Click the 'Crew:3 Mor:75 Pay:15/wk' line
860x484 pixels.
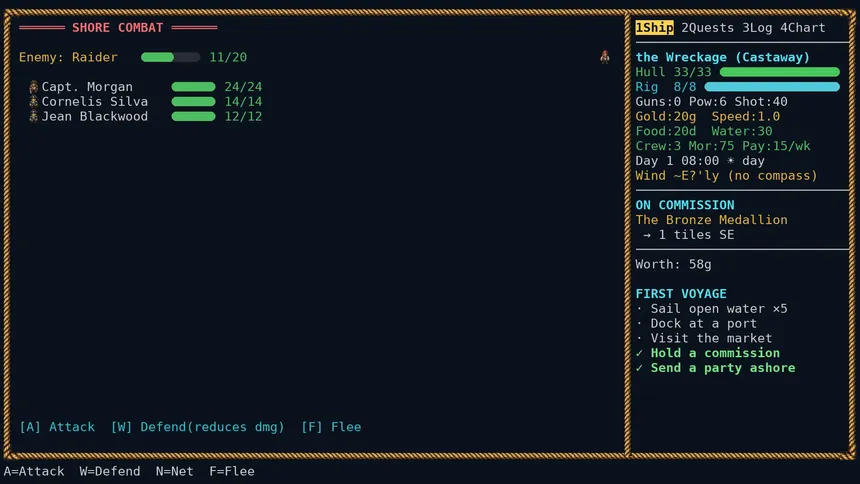723,146
